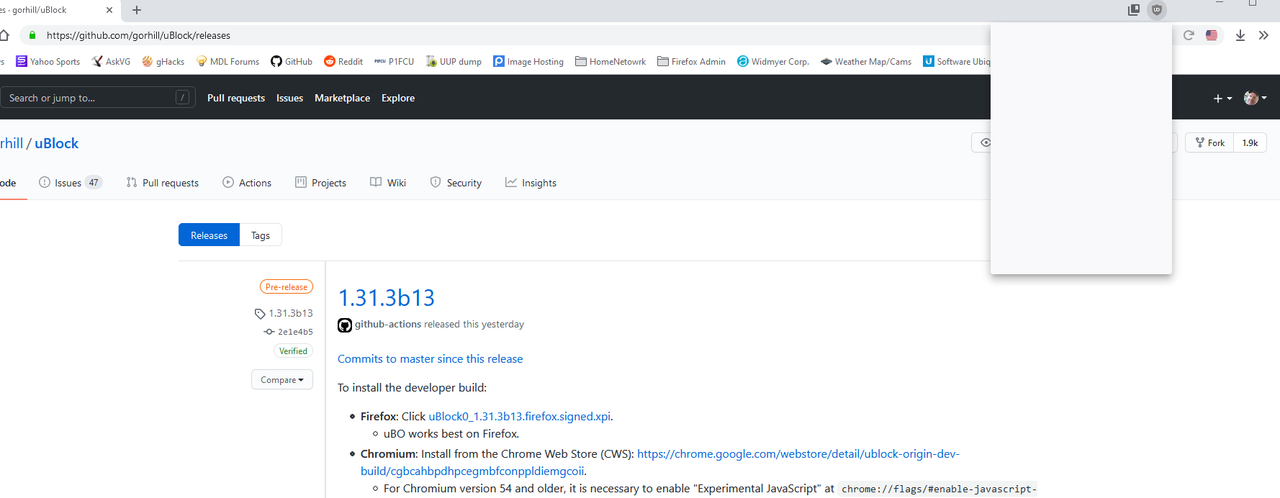
Task: Open the HomeNetowrk bookmark folder
Action: click(x=611, y=61)
